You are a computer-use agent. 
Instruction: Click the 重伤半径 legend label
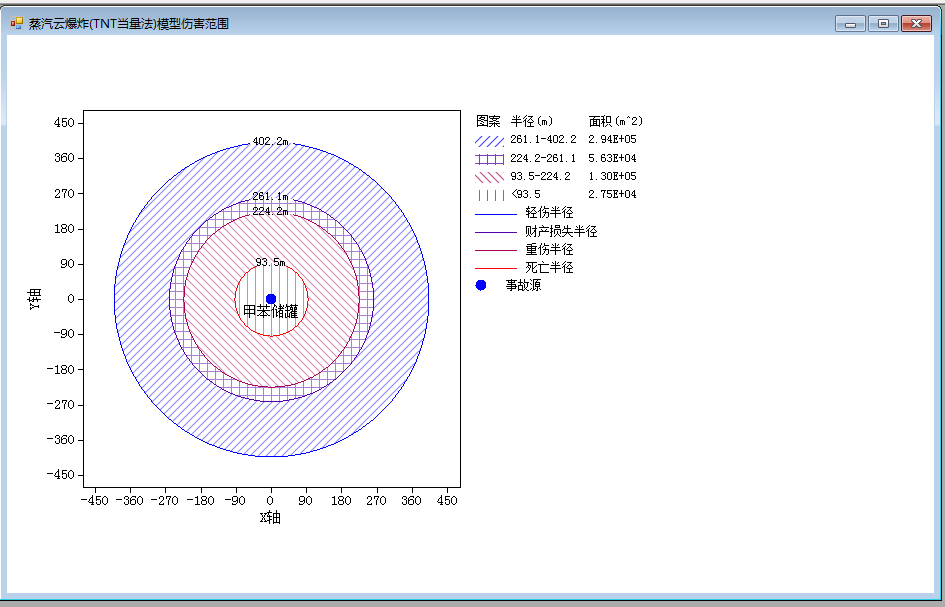[549, 250]
